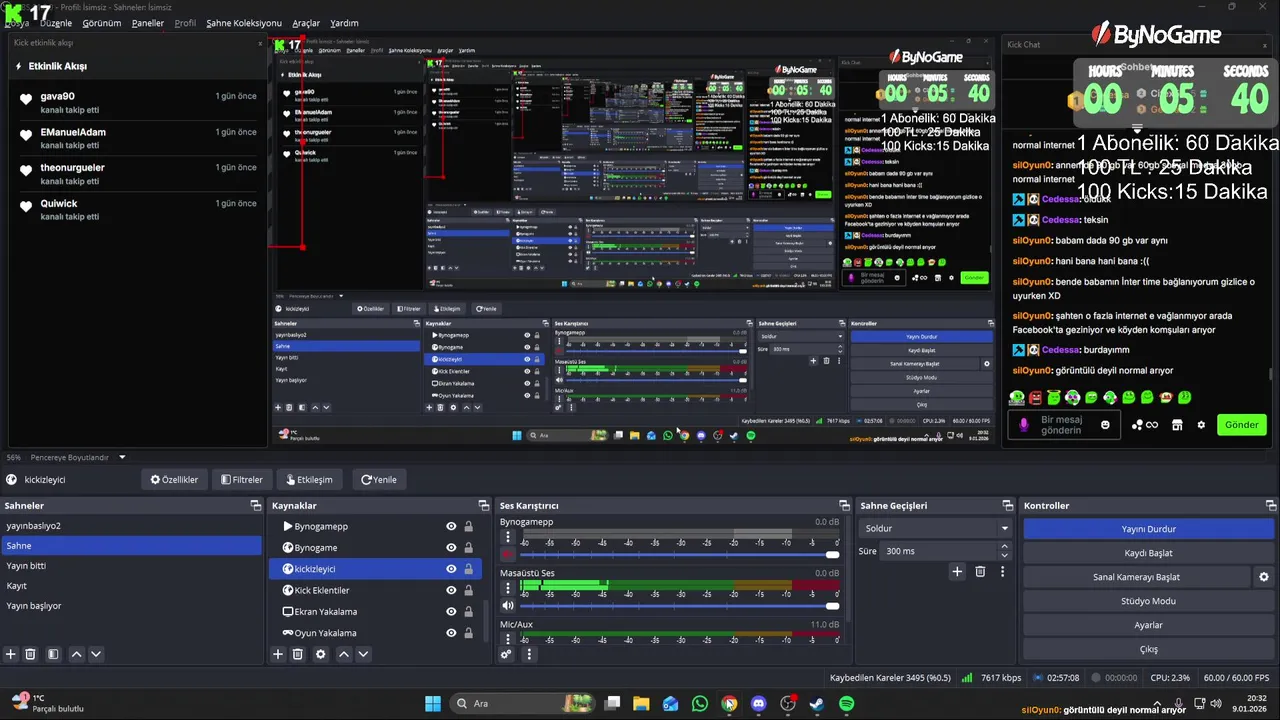Viewport: 1280px width, 720px height.
Task: Move scene up in Sahneler panel
Action: point(76,654)
